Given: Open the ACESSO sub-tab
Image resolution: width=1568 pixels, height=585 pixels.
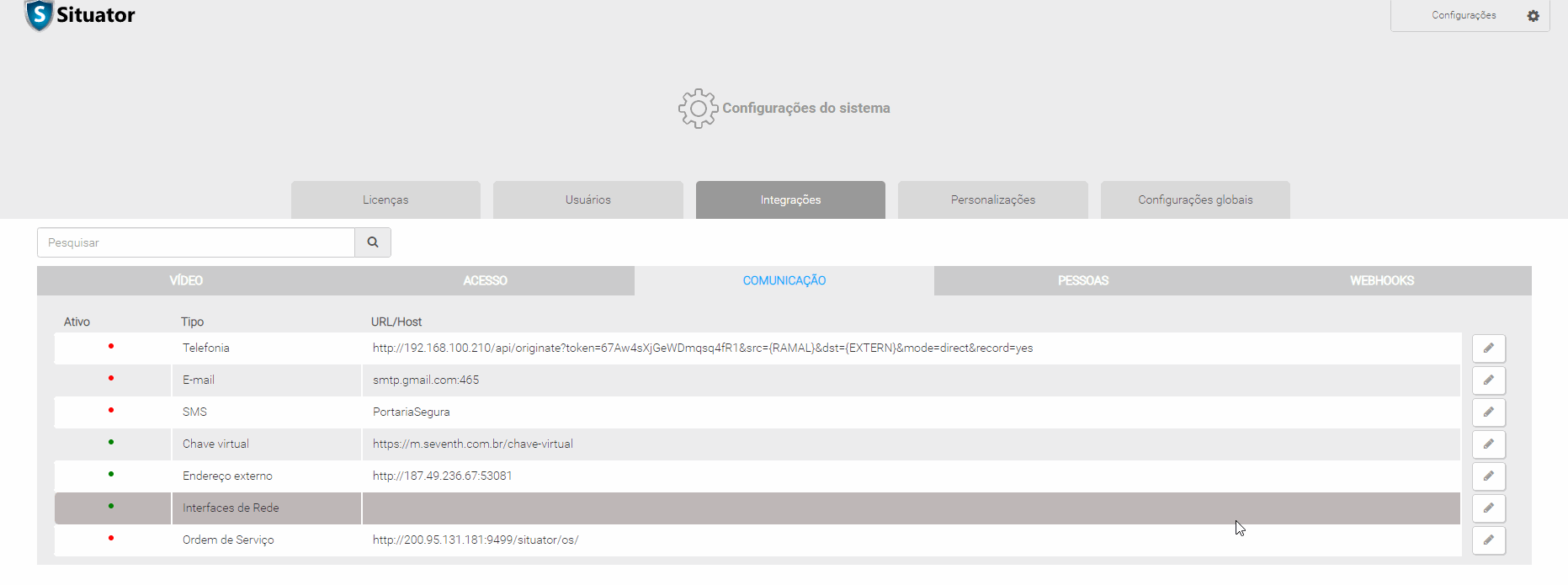Looking at the screenshot, I should (485, 281).
